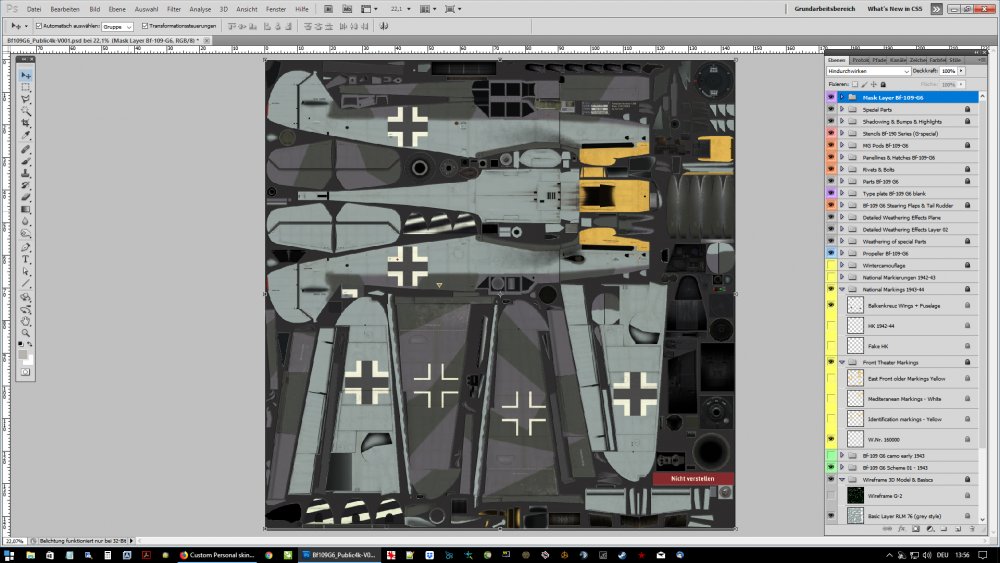
Task: Pick the Crop tool
Action: 26,124
